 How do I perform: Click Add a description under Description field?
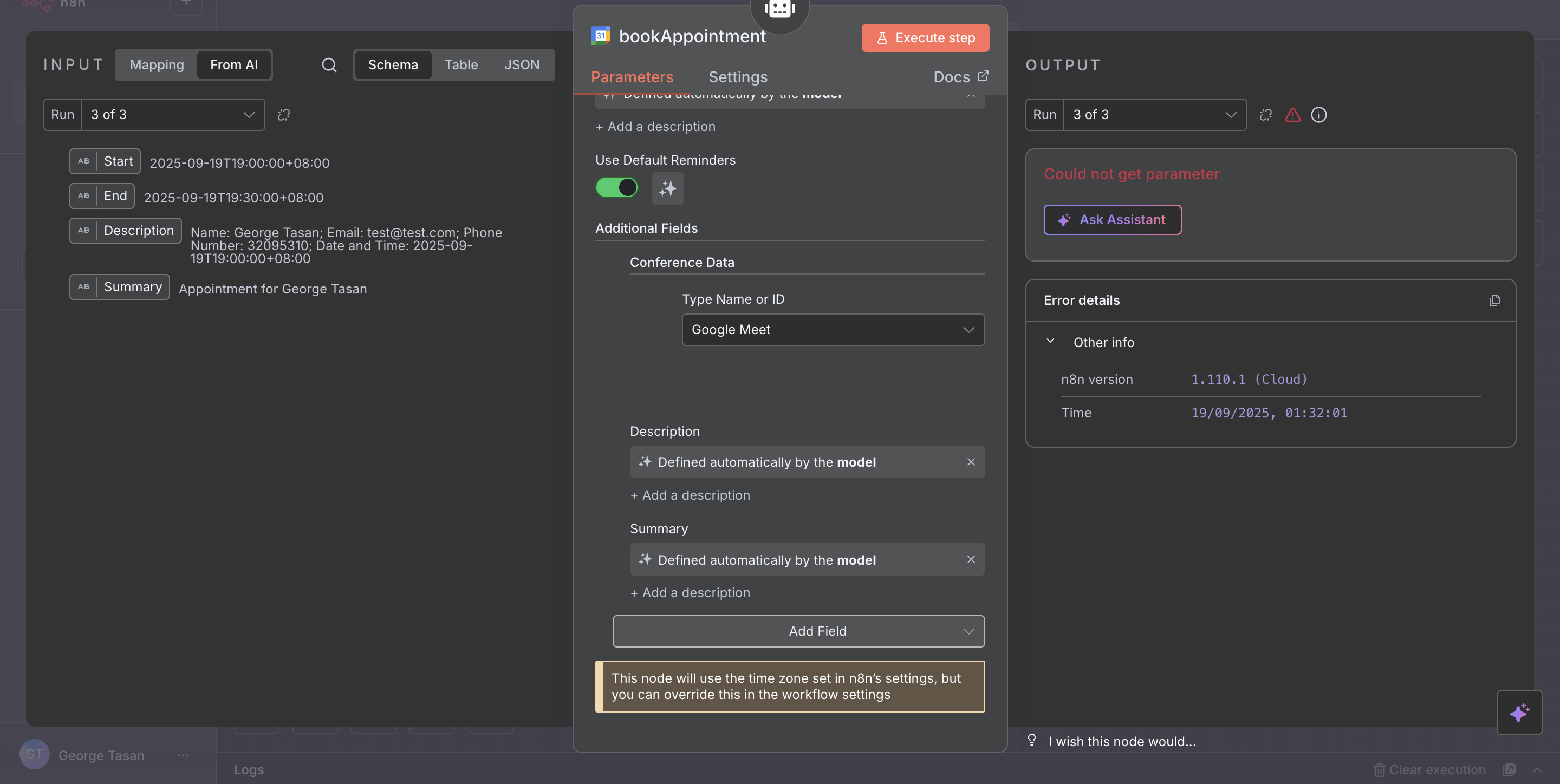click(690, 495)
